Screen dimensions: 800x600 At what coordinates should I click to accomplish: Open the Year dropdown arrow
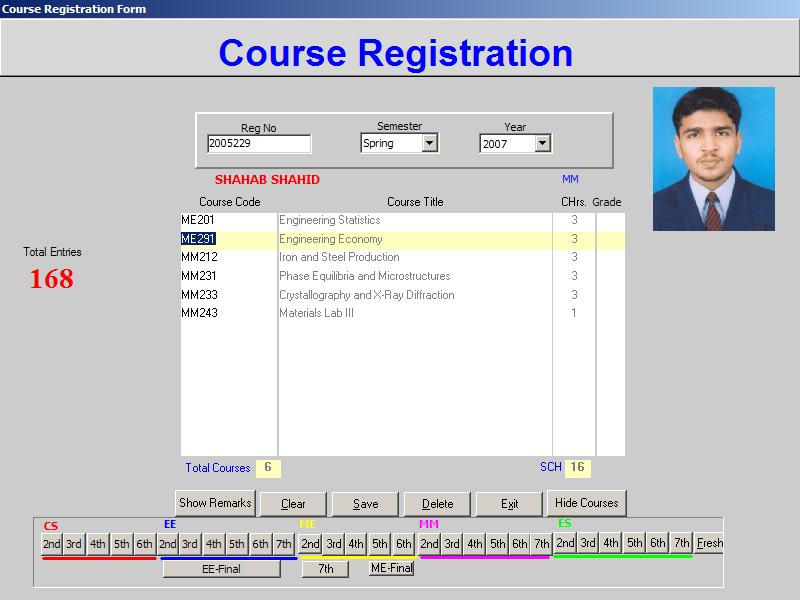coord(543,144)
